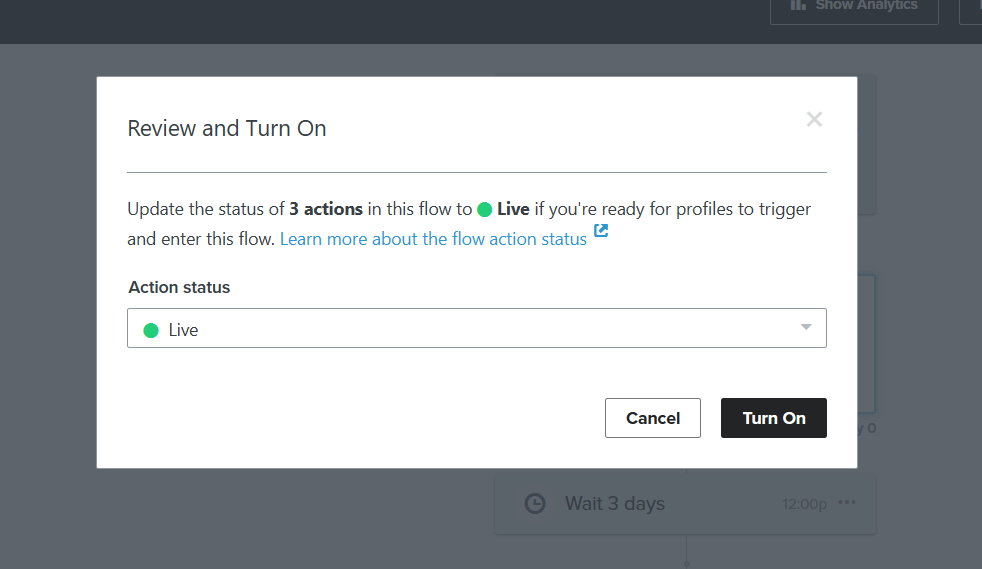Viewport: 982px width, 569px height.
Task: Click the green Live status dot in description
Action: click(x=484, y=209)
